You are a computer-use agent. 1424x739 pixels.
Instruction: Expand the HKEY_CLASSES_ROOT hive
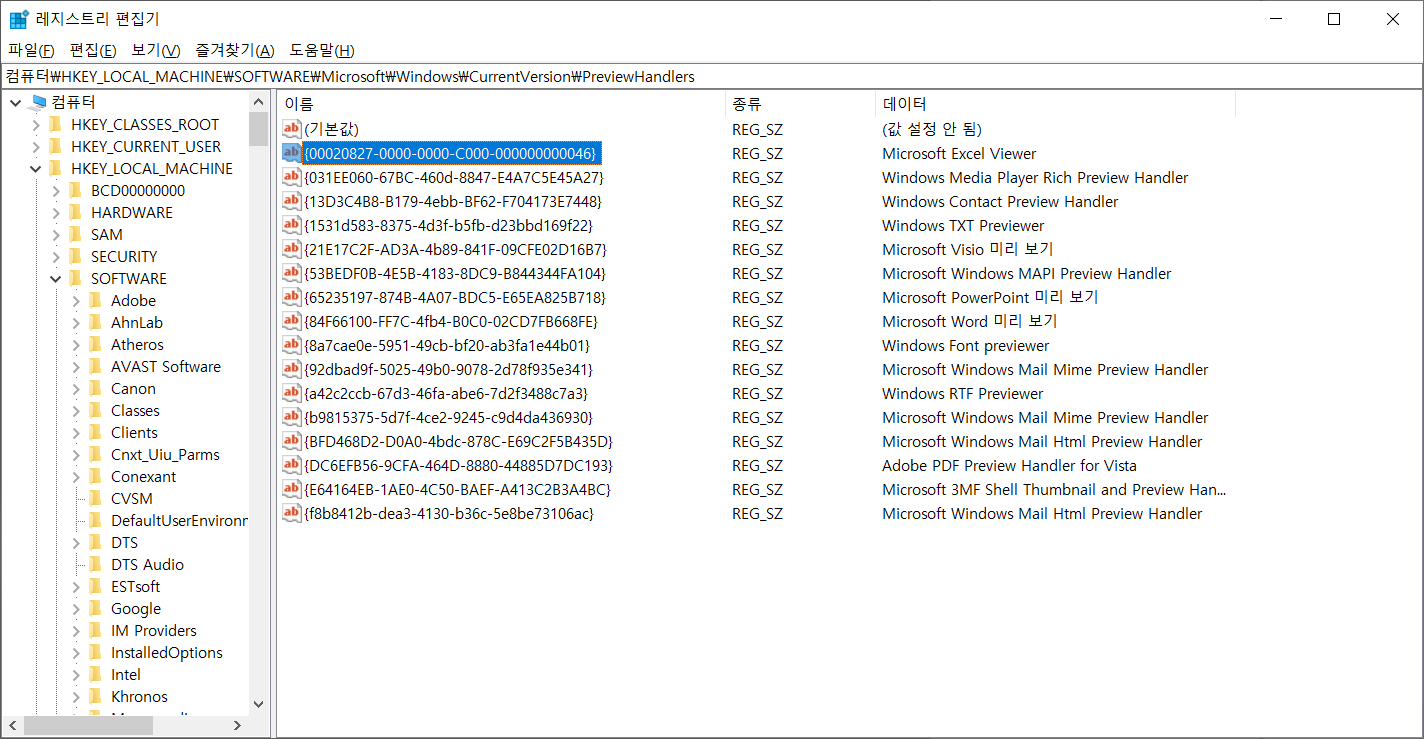[36, 124]
